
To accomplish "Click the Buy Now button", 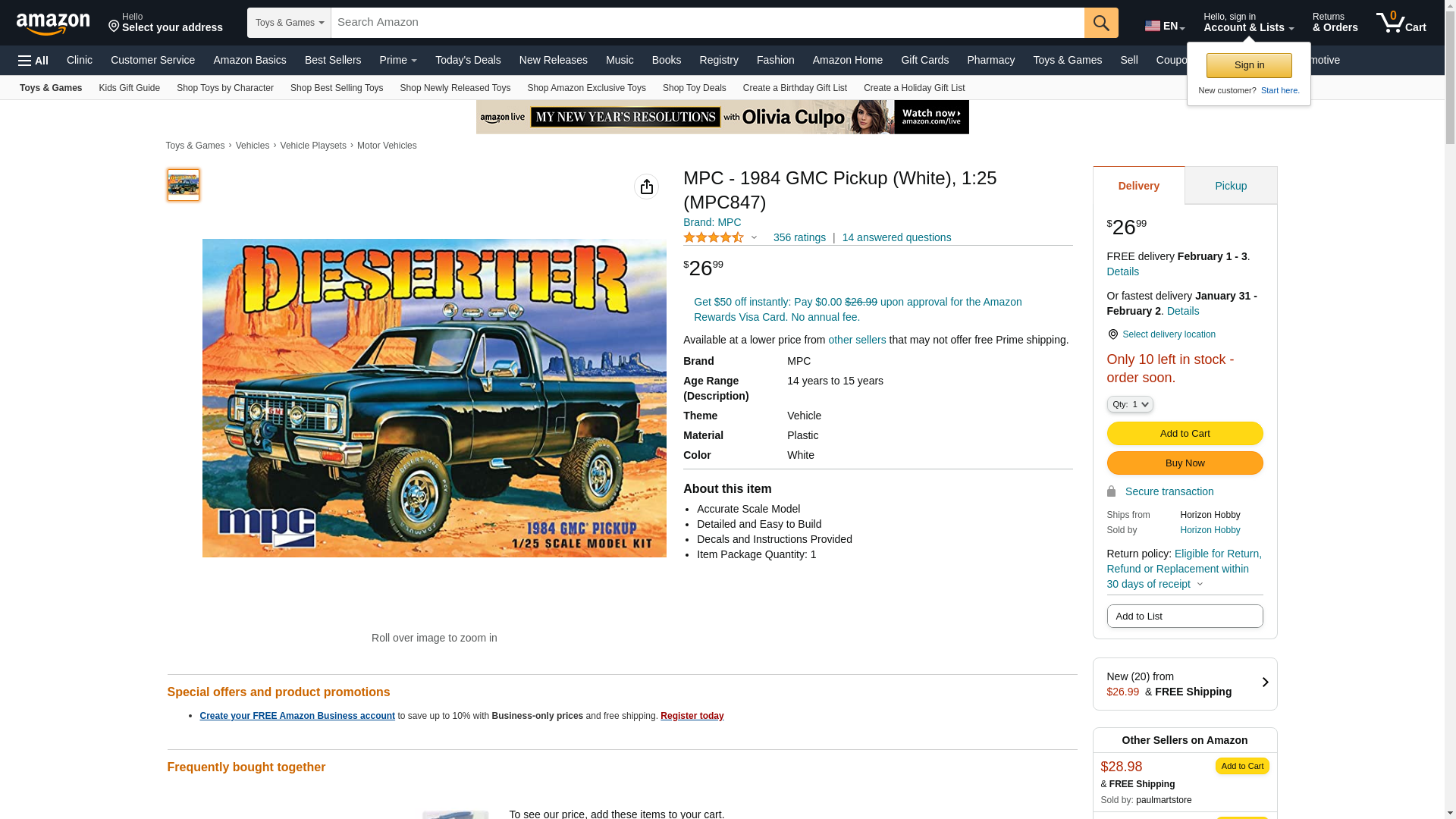I will click(x=1185, y=463).
